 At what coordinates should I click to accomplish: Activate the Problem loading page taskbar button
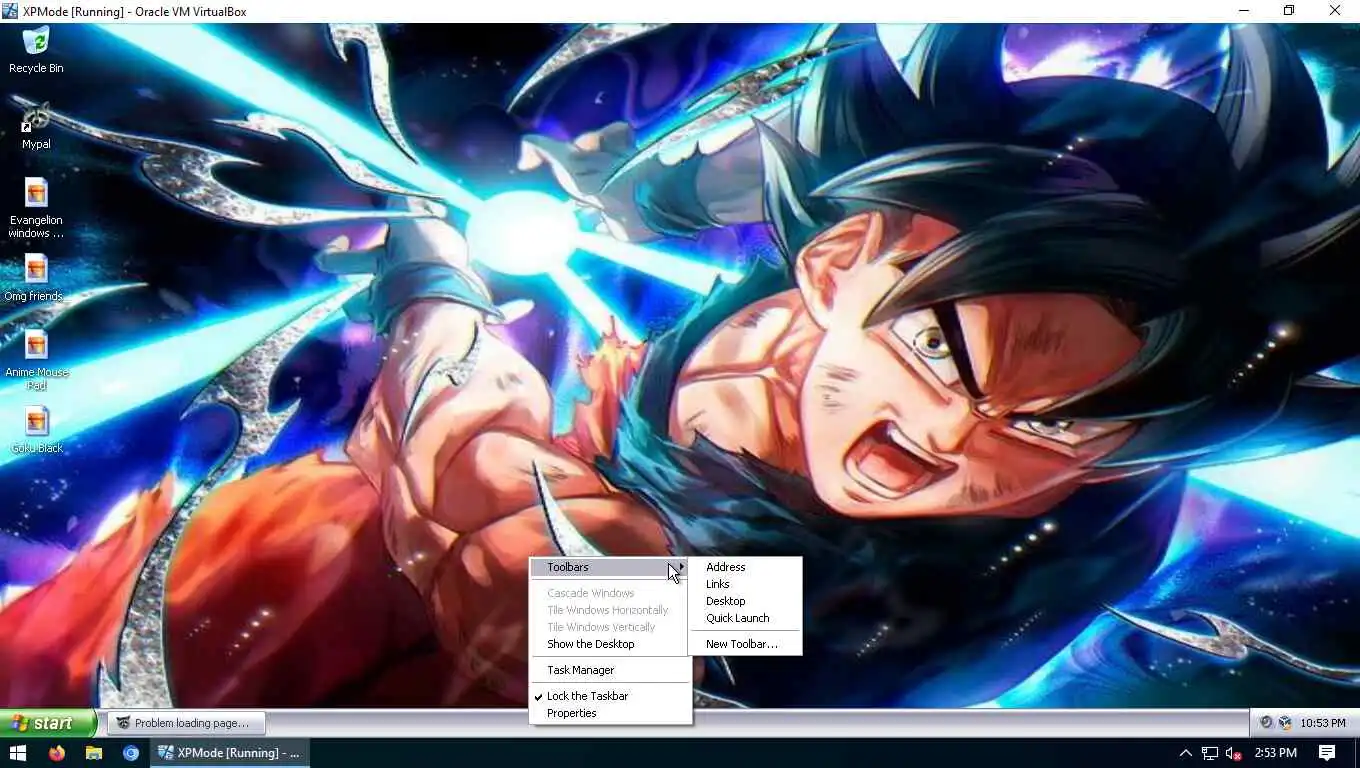[188, 723]
